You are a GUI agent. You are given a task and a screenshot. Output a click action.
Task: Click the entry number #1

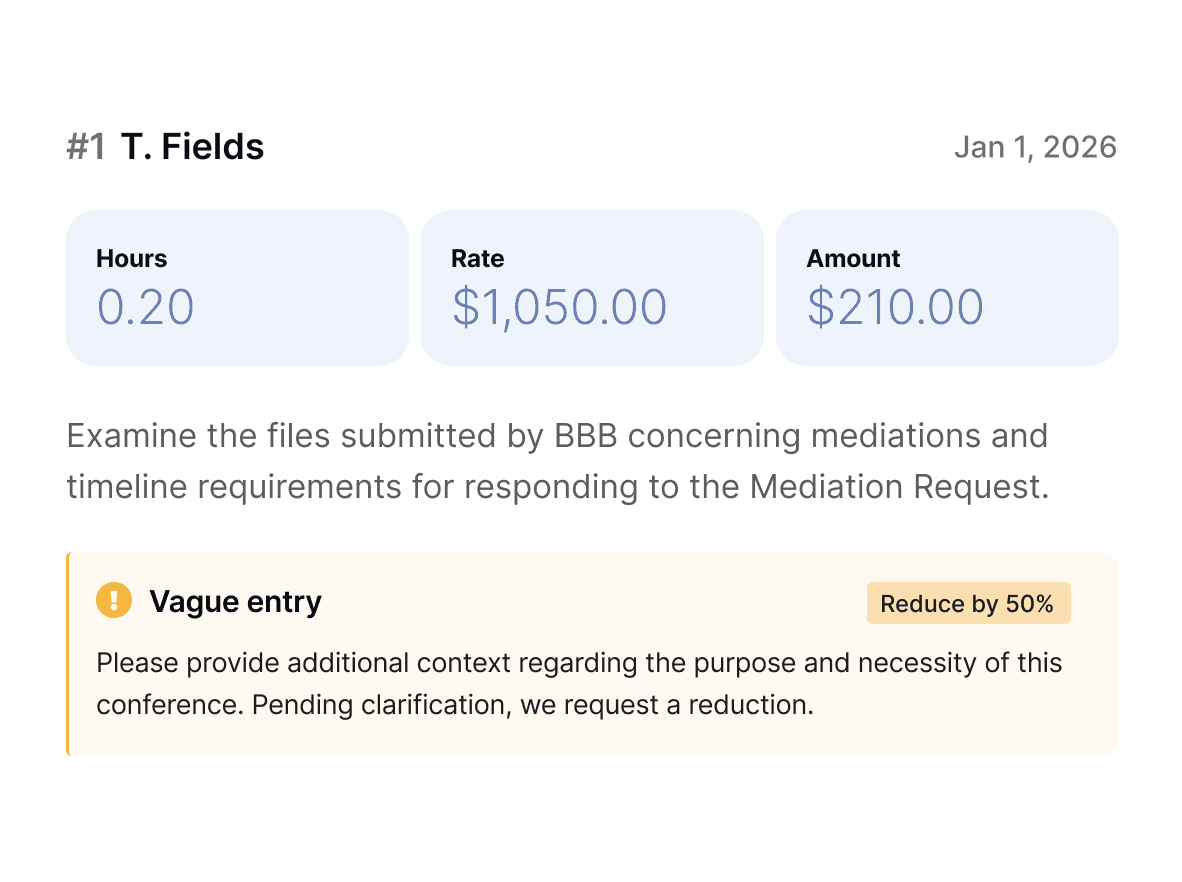[x=85, y=147]
